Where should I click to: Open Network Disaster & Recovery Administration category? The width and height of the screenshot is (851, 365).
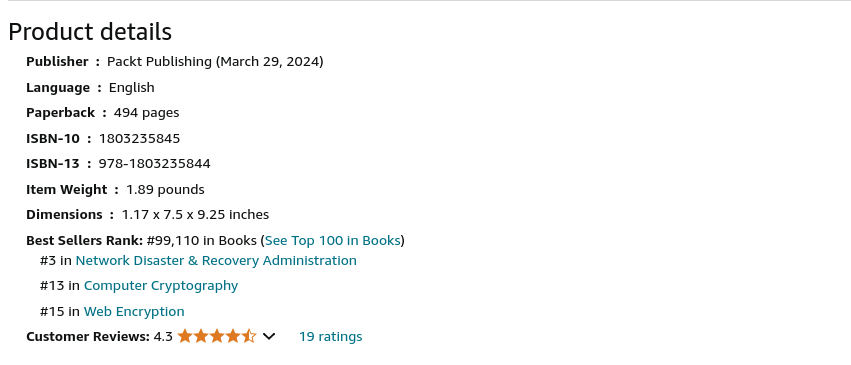[216, 260]
